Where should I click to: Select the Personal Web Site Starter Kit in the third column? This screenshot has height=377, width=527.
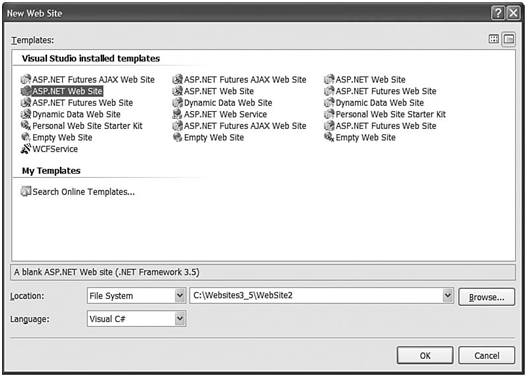[x=385, y=114]
